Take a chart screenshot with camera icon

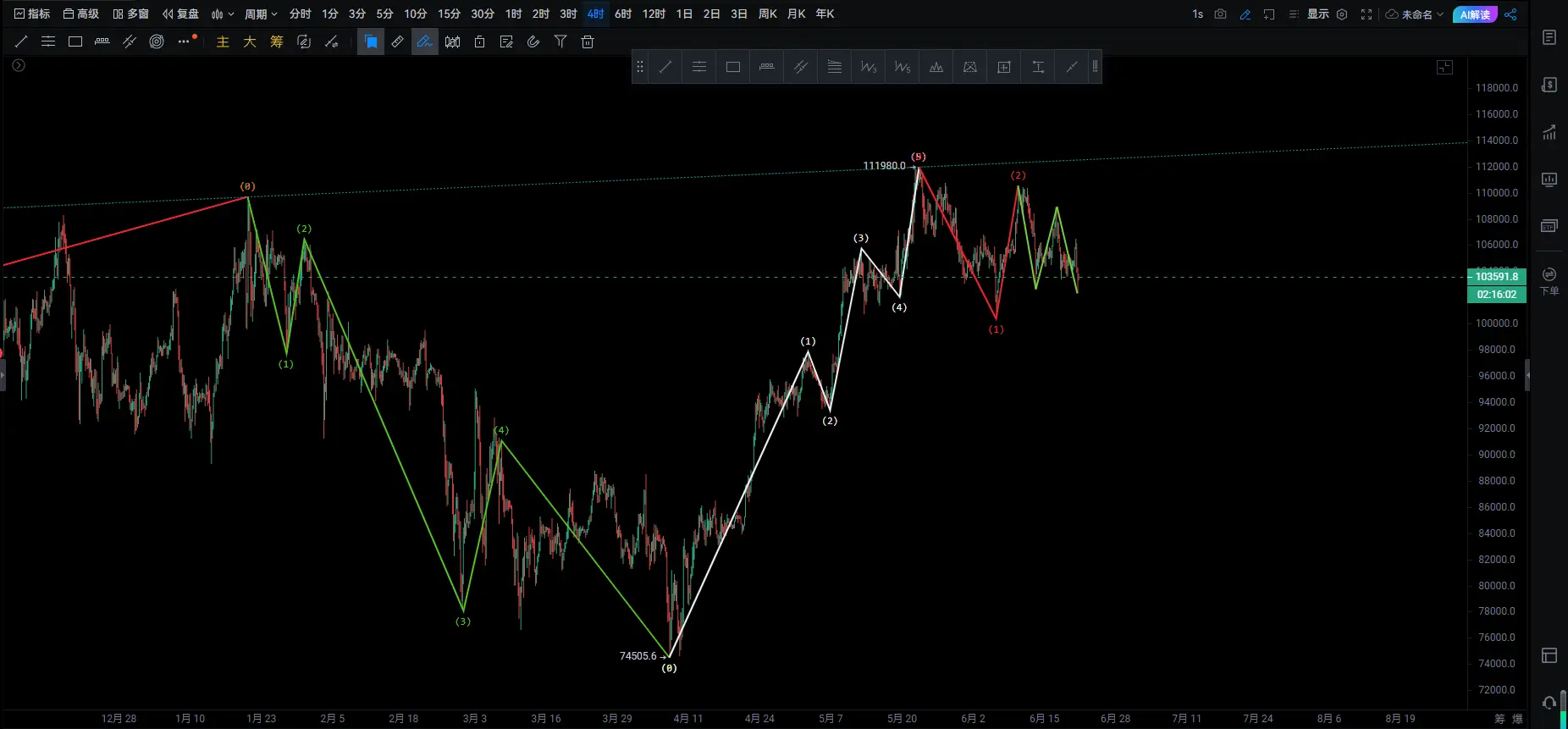(x=1220, y=14)
